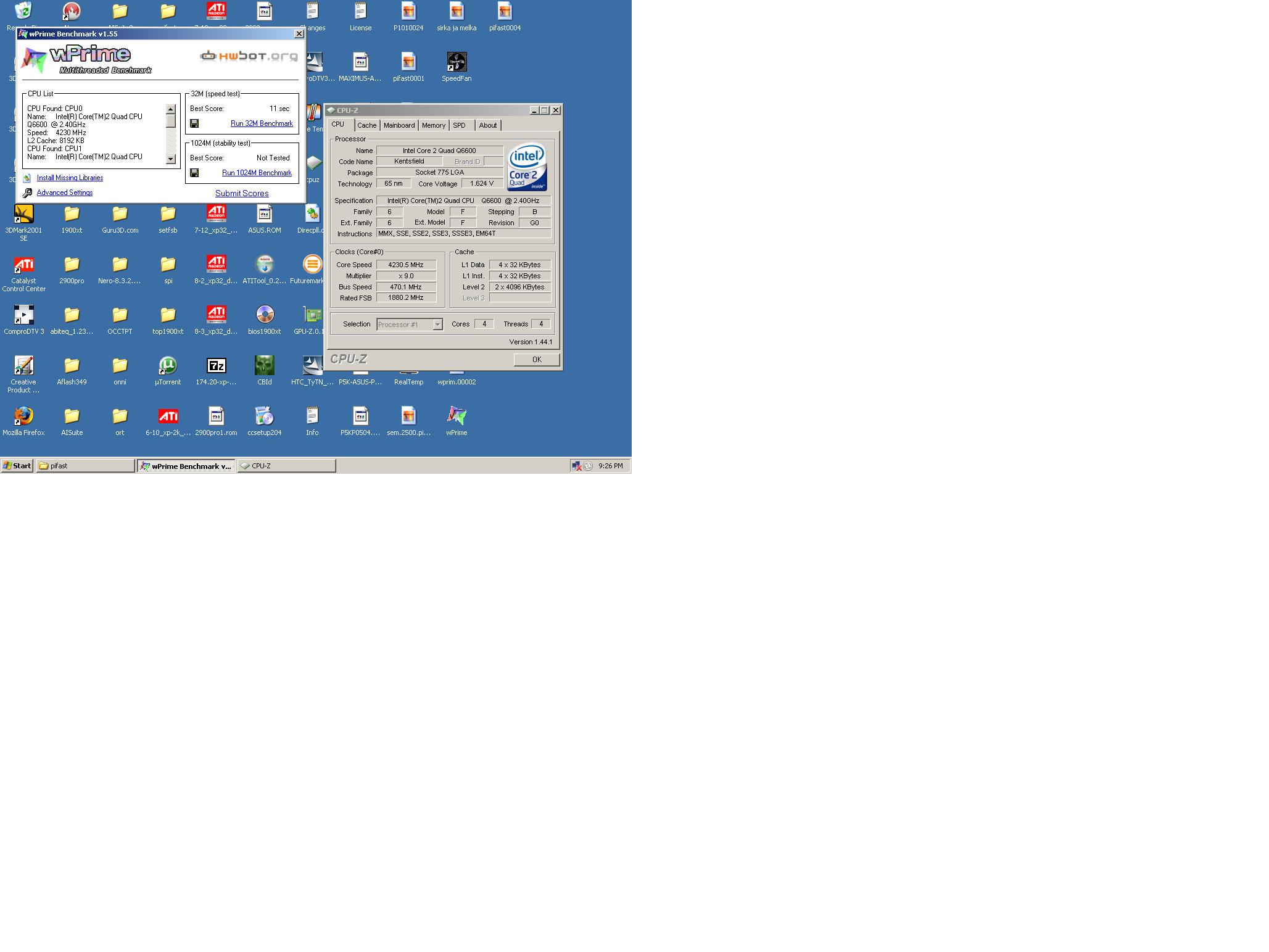The image size is (1269, 952).
Task: Select the 7z 174.20-xp desktop icon
Action: point(216,371)
